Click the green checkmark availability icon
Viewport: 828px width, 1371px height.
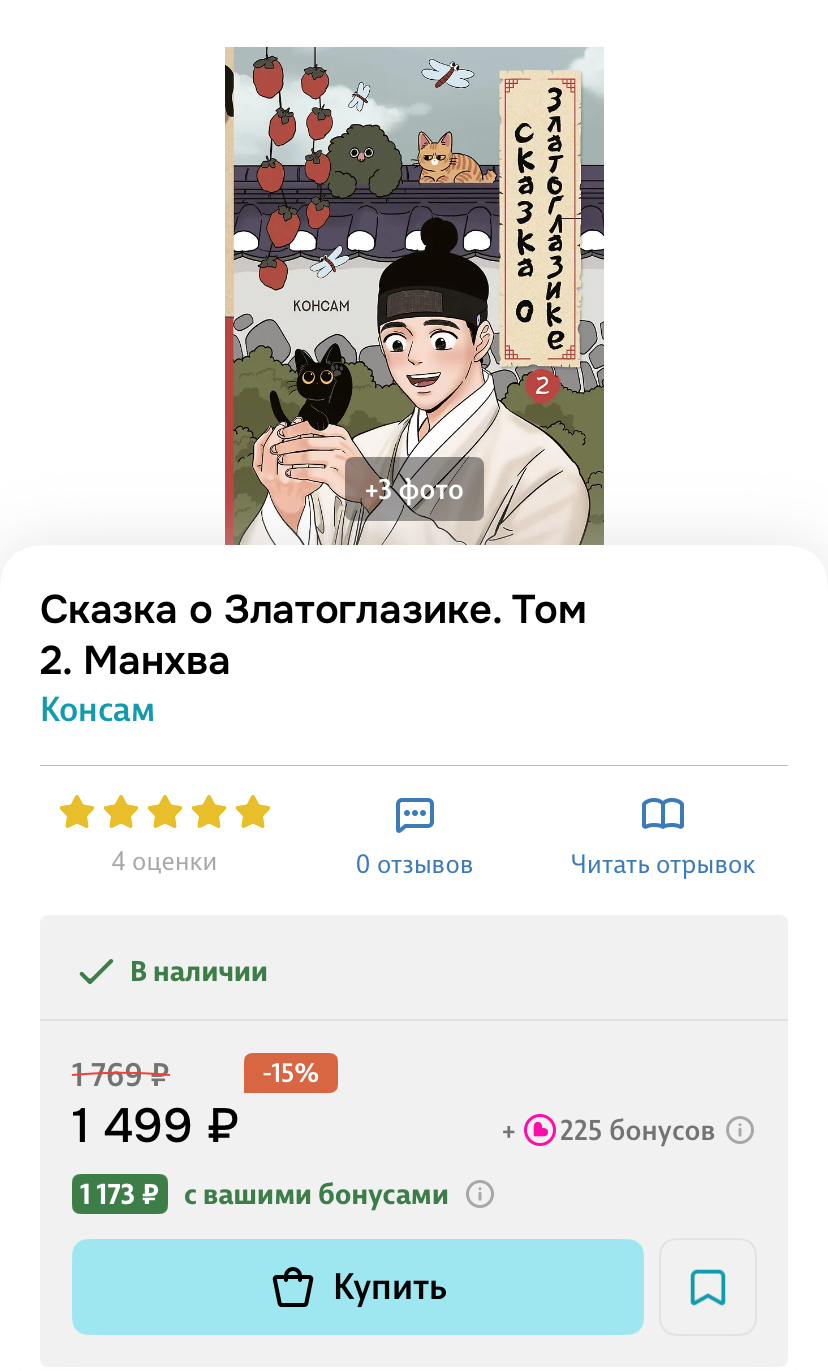pos(96,972)
